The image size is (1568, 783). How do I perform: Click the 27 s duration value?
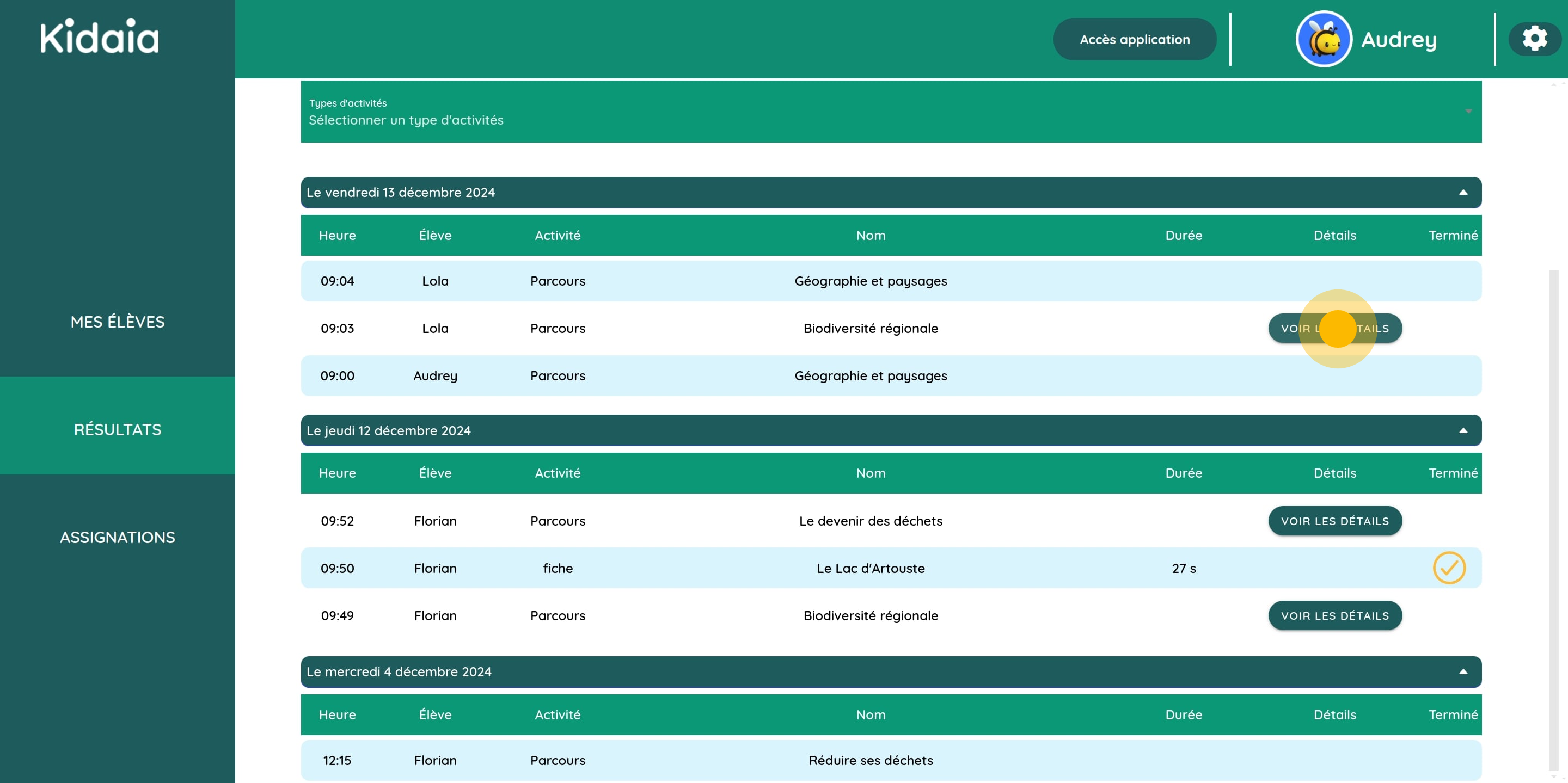pos(1183,568)
